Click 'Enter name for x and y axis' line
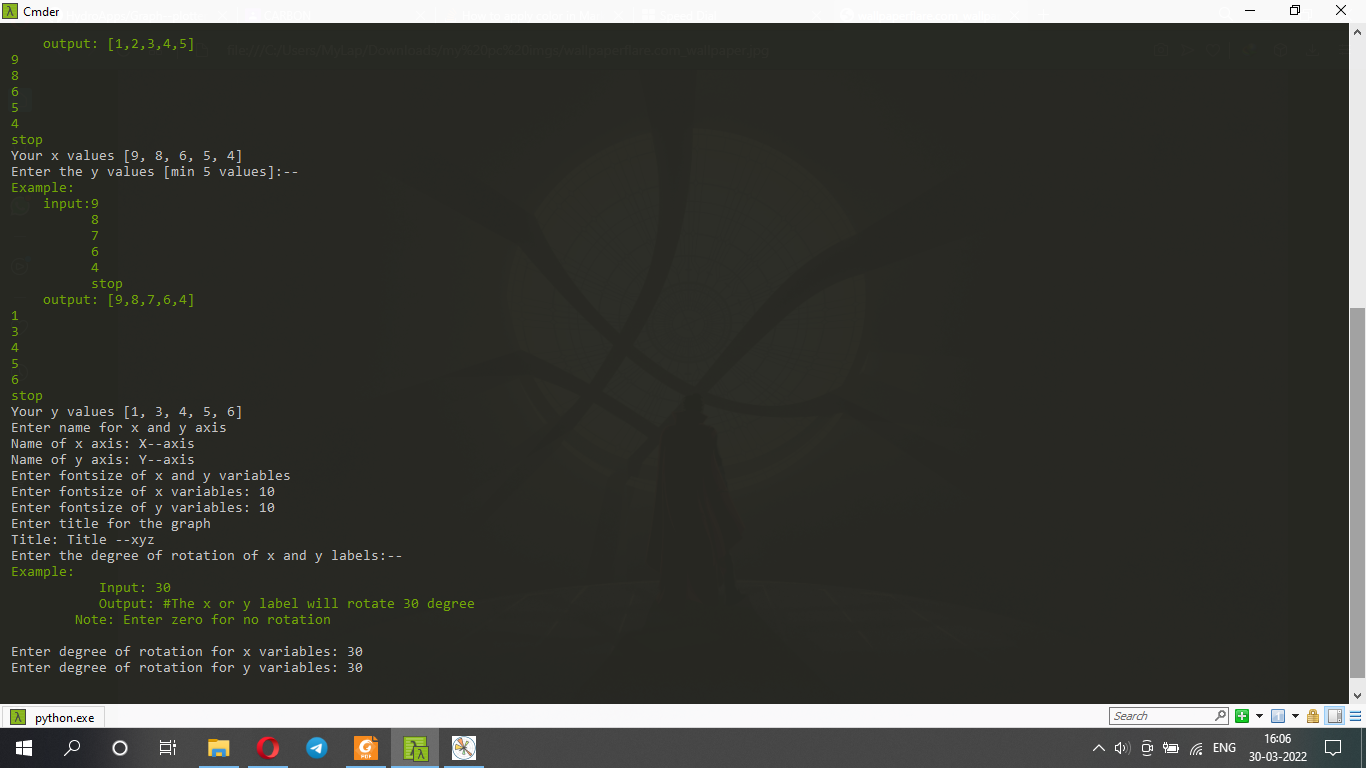This screenshot has width=1366, height=768. point(119,428)
